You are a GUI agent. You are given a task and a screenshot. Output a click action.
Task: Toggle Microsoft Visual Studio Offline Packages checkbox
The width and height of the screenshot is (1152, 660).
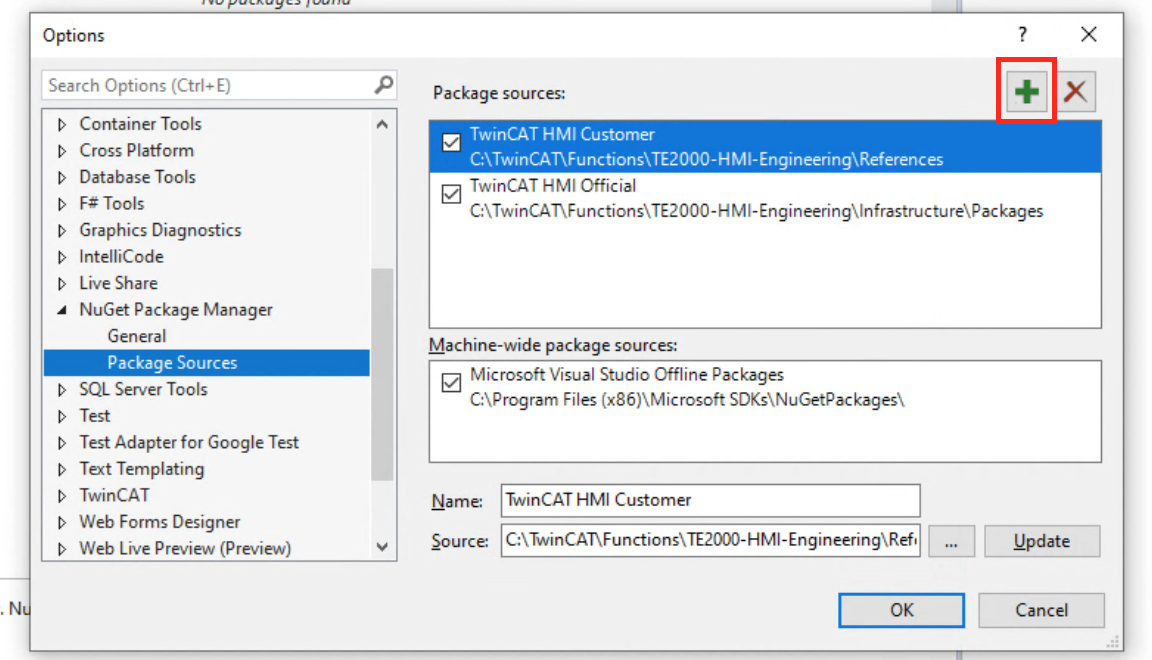(451, 382)
